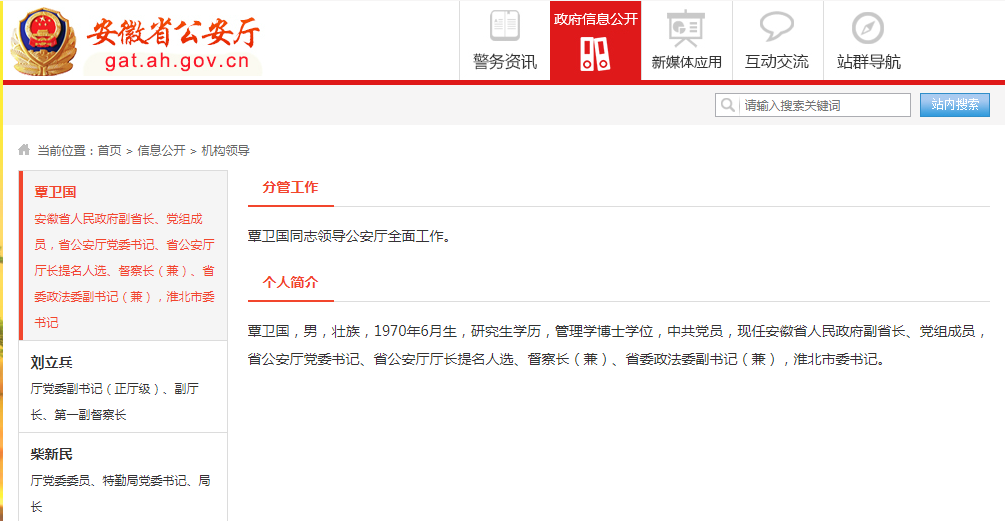This screenshot has width=1005, height=521.
Task: Open 机构领导 breadcrumb link
Action: click(x=226, y=151)
